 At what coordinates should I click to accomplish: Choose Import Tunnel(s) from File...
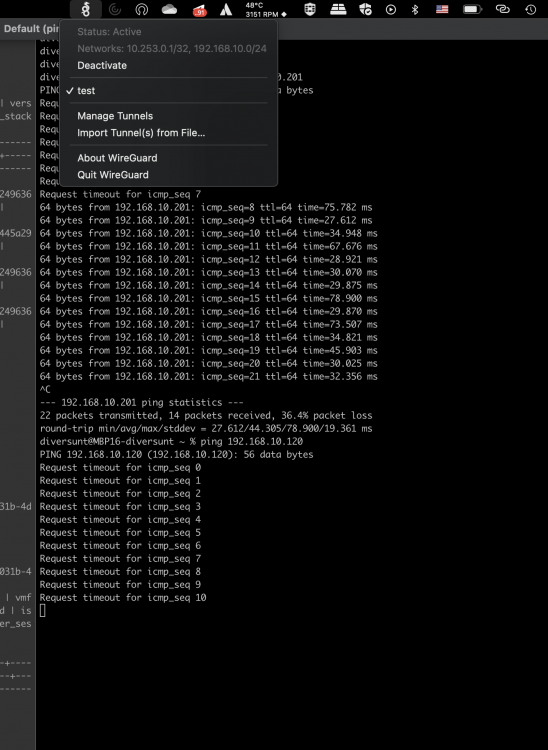141,132
